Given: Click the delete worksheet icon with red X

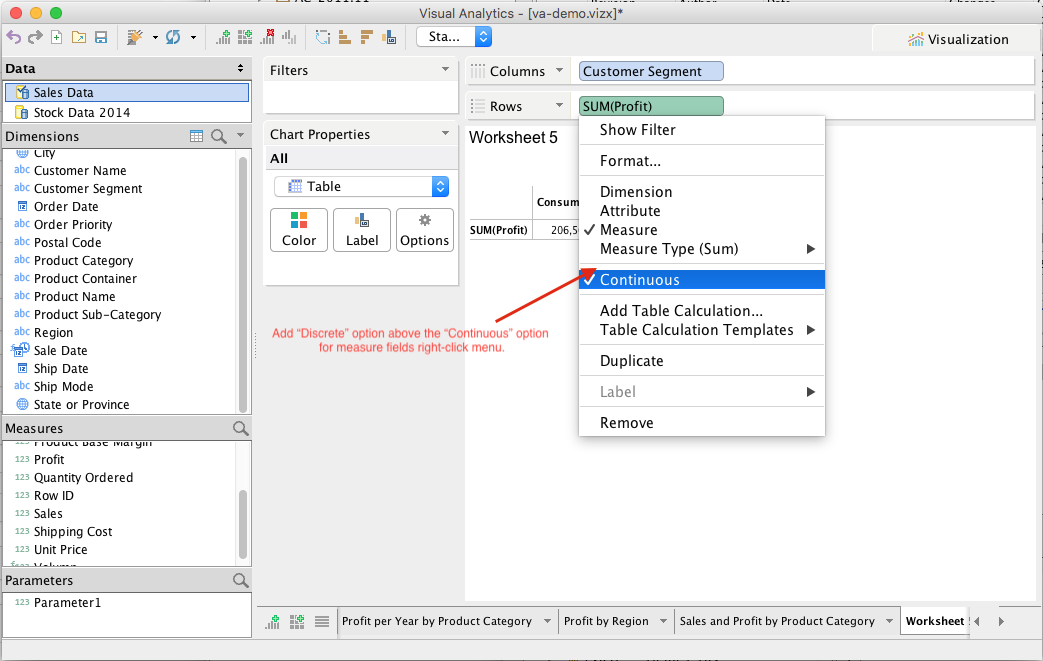Looking at the screenshot, I should click(x=267, y=37).
